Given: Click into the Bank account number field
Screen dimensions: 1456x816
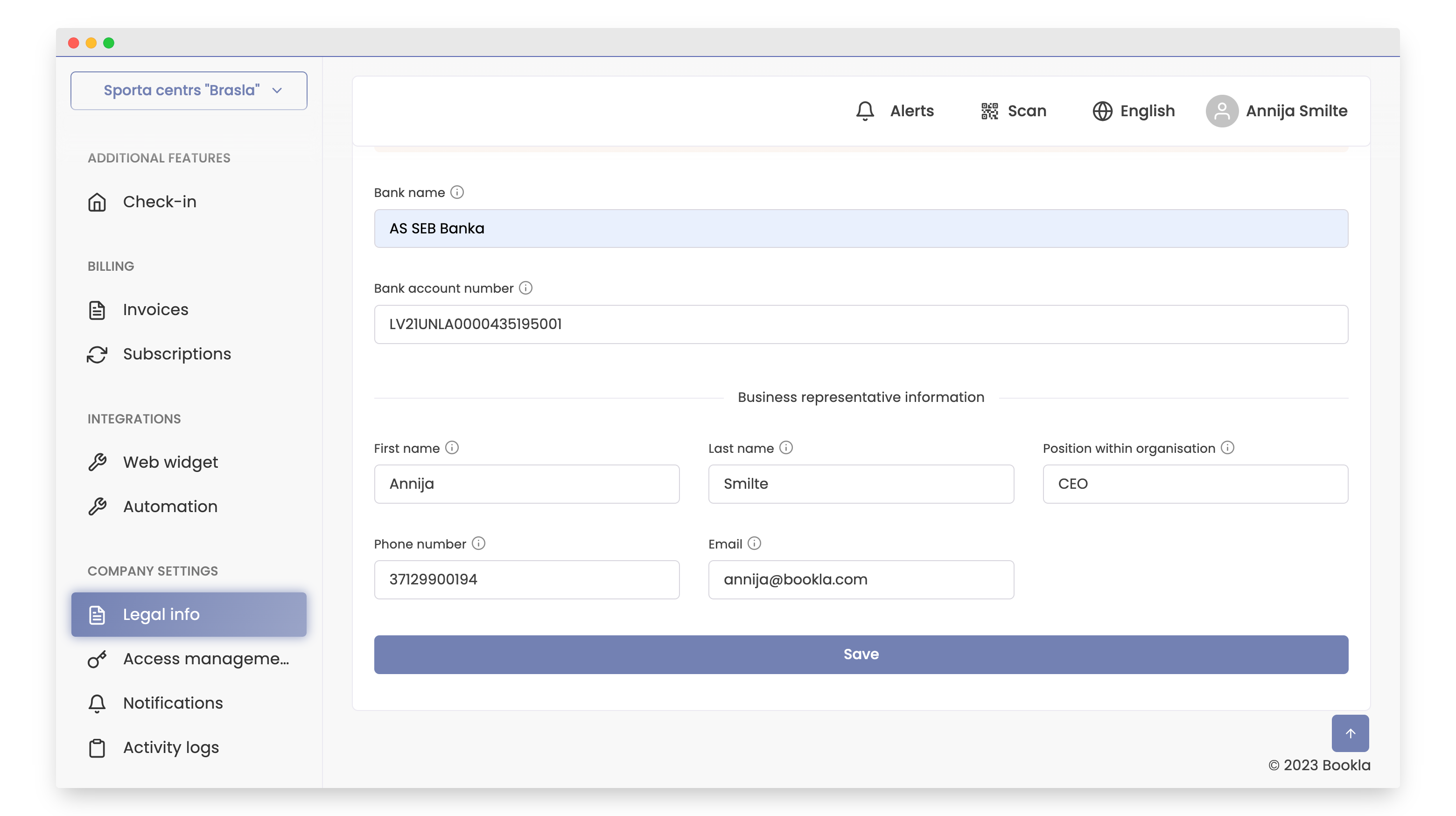Looking at the screenshot, I should click(860, 324).
